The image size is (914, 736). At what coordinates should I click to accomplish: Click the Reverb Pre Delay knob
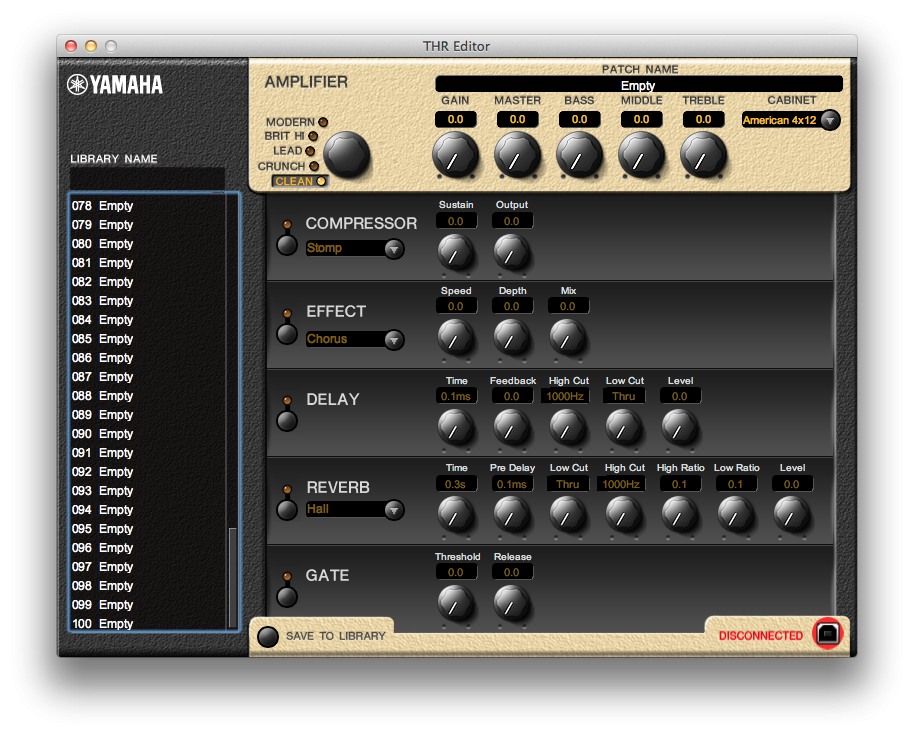tap(511, 515)
